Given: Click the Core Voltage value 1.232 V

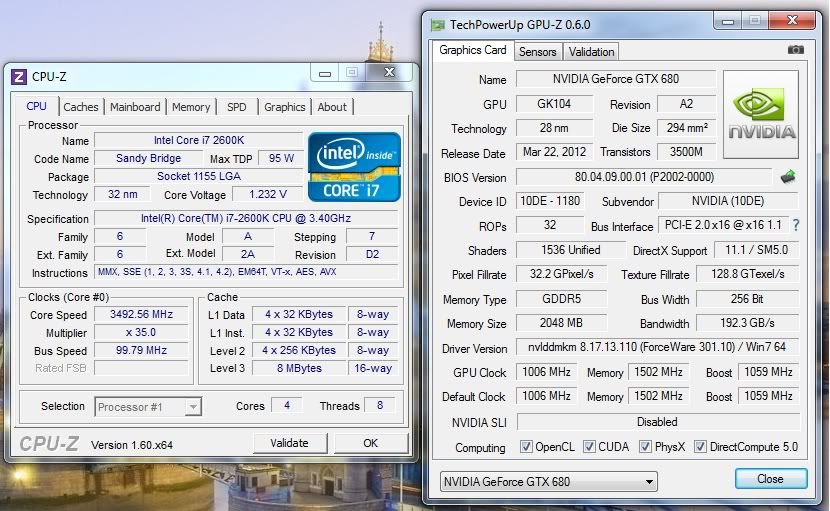Looking at the screenshot, I should click(268, 194).
